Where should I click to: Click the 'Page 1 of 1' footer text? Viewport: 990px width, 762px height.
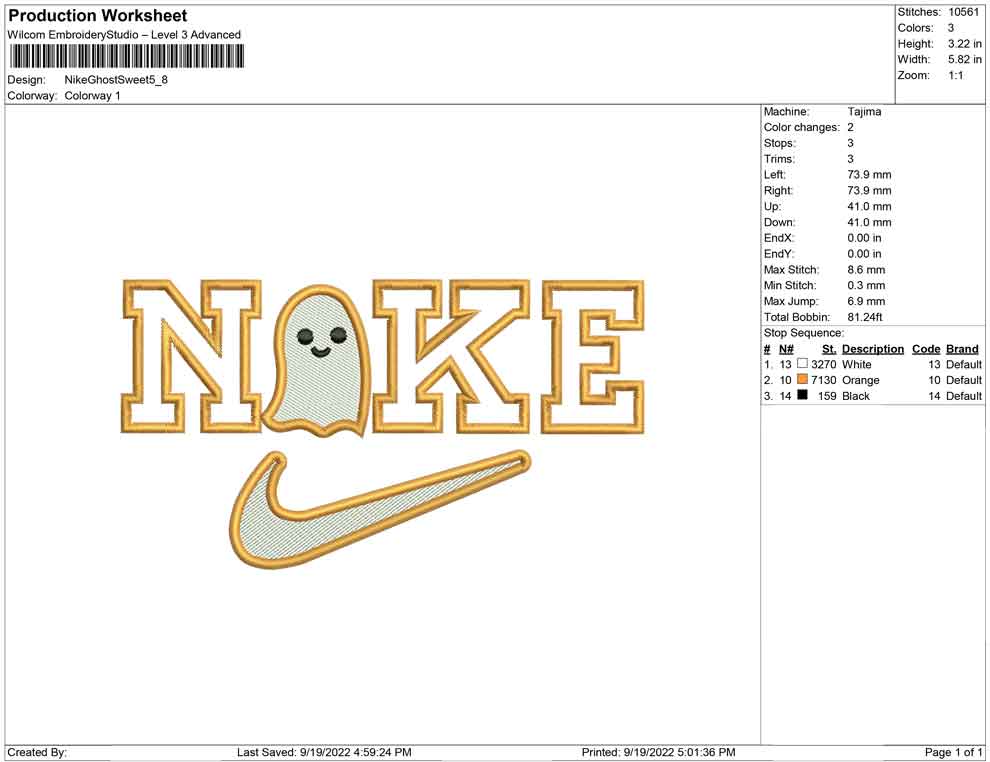pos(953,752)
